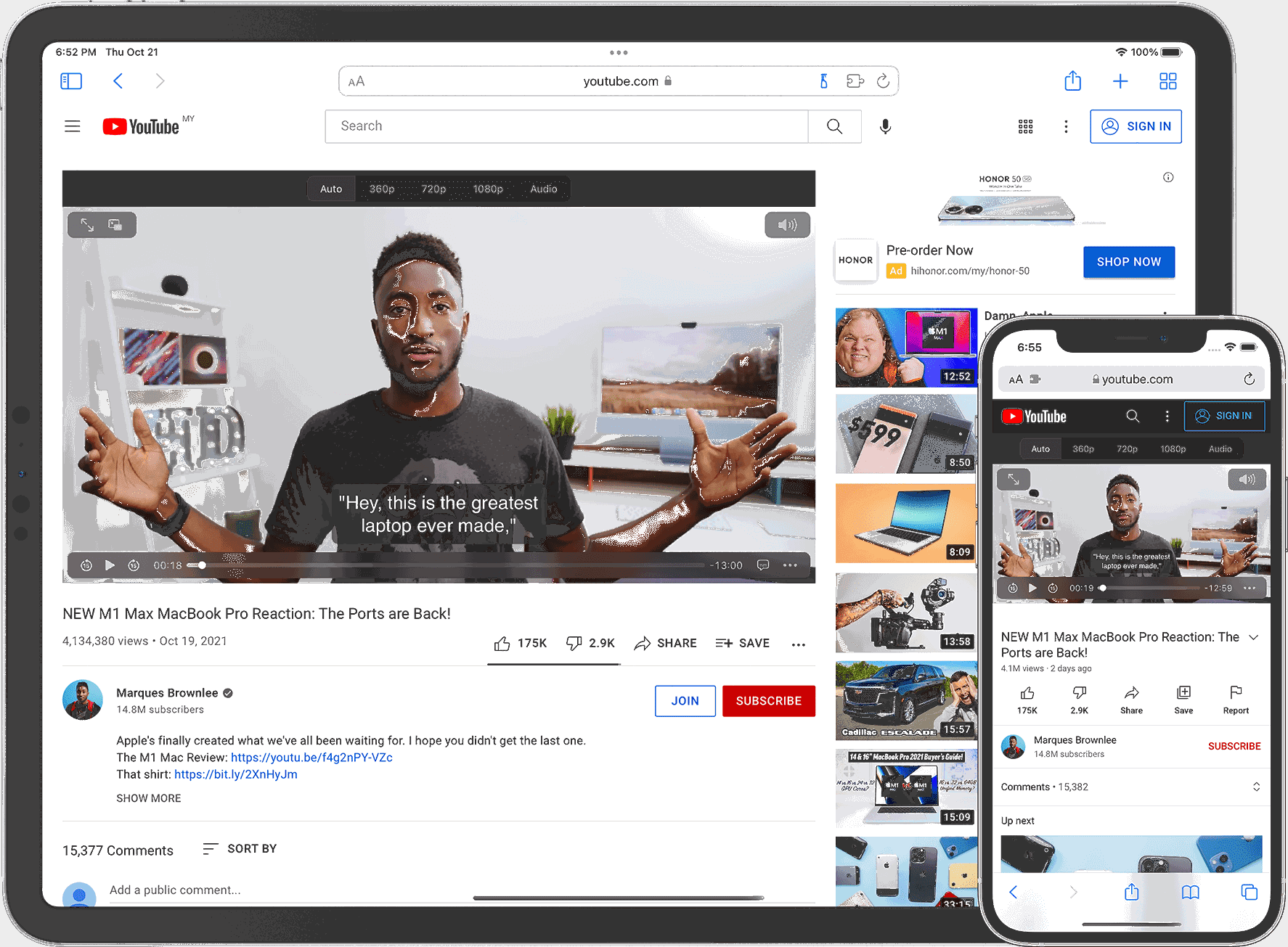Image resolution: width=1288 pixels, height=947 pixels.
Task: Tap Report flag on iPhone
Action: [1236, 700]
